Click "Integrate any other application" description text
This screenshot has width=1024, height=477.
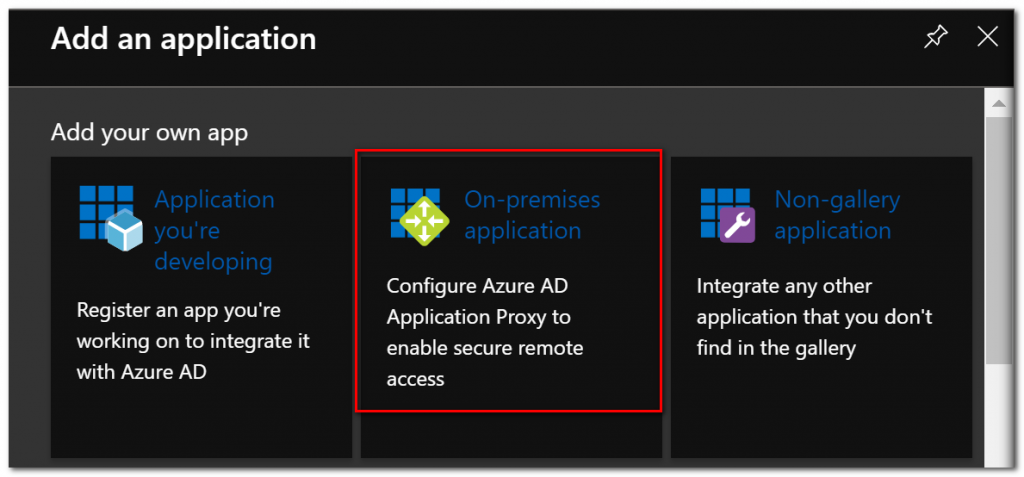pyautogui.click(x=814, y=317)
